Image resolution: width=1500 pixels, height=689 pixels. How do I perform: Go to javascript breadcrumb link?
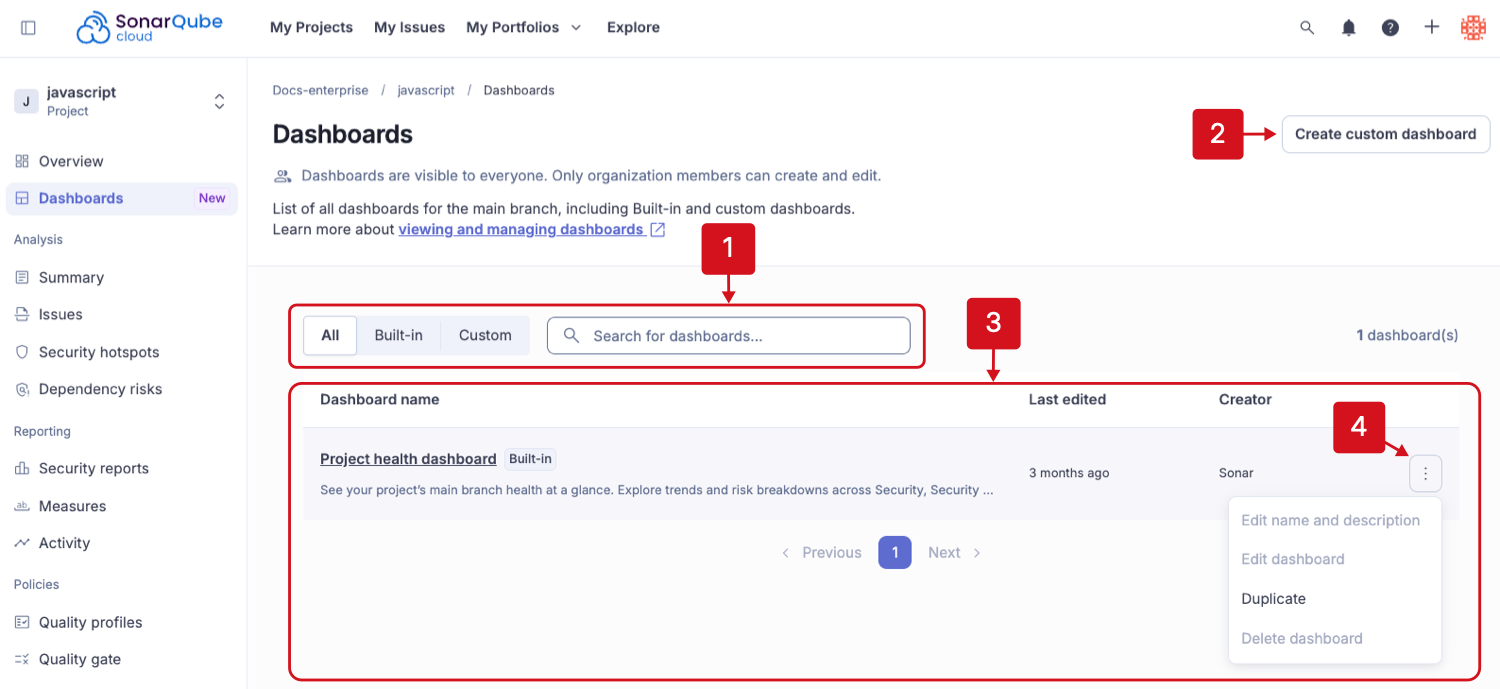tap(426, 90)
